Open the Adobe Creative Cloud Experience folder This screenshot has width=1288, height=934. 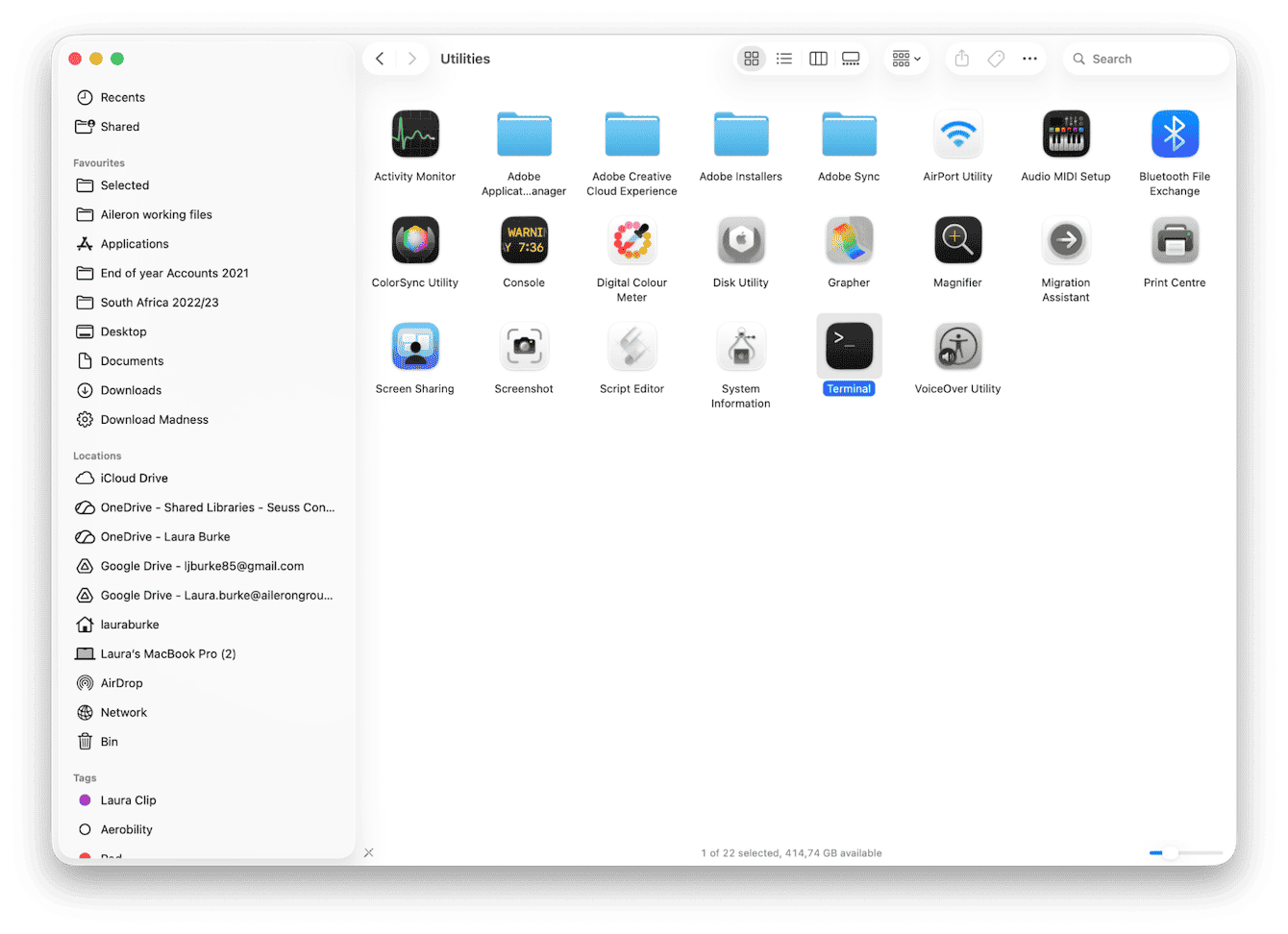[x=632, y=134]
